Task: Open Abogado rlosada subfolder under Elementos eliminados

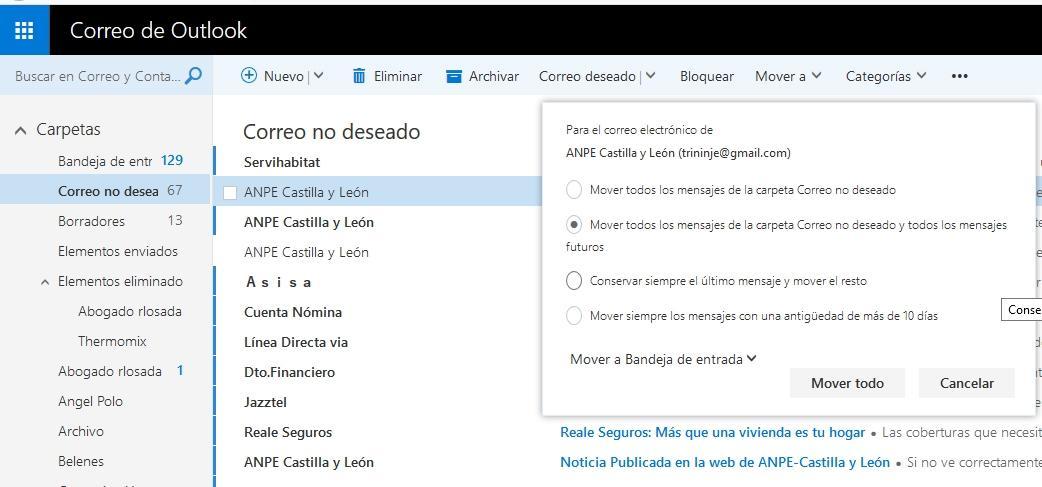Action: (x=130, y=312)
